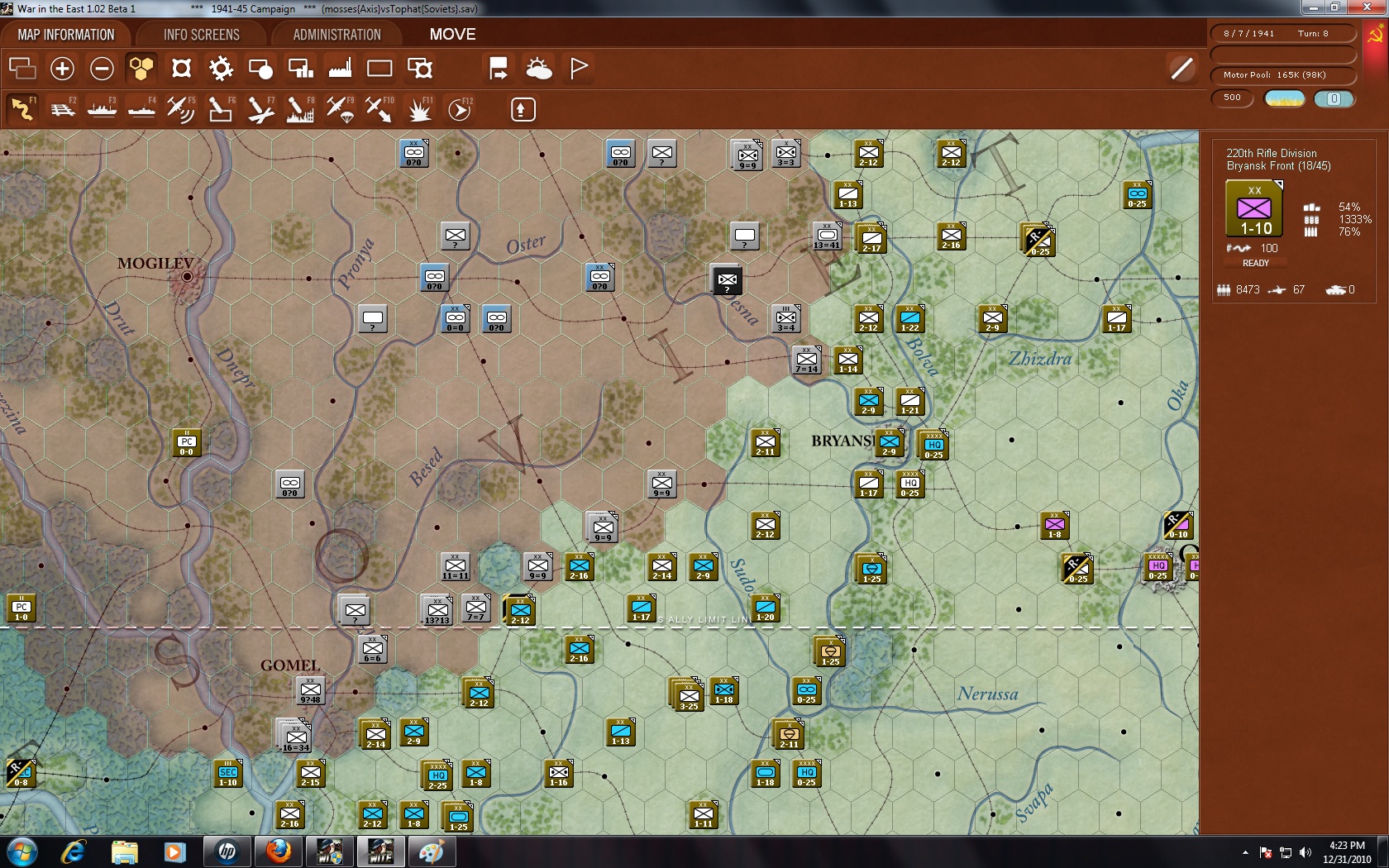1389x868 pixels.
Task: Click the system tray volume icon
Action: point(1305,852)
